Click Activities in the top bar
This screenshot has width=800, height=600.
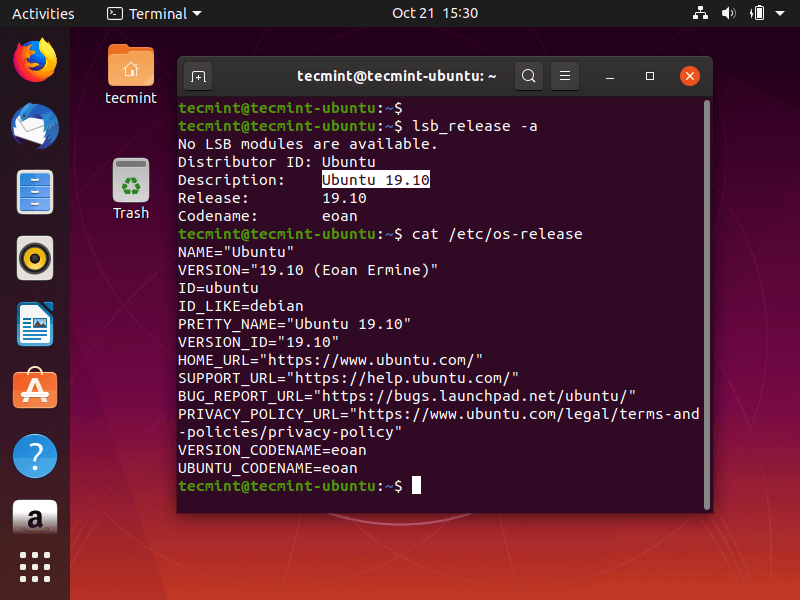tap(43, 13)
